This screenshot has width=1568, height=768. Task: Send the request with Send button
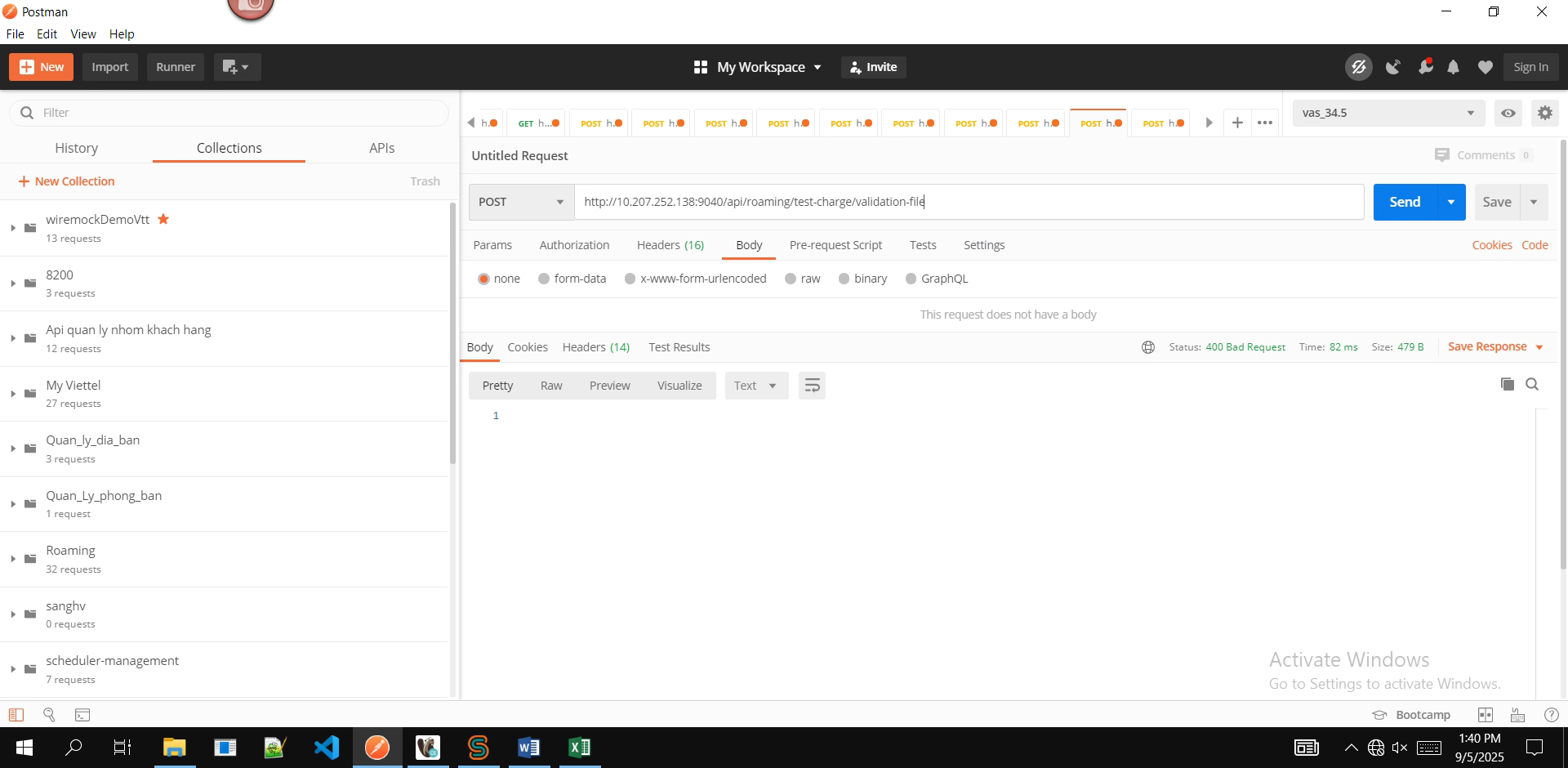[1405, 202]
